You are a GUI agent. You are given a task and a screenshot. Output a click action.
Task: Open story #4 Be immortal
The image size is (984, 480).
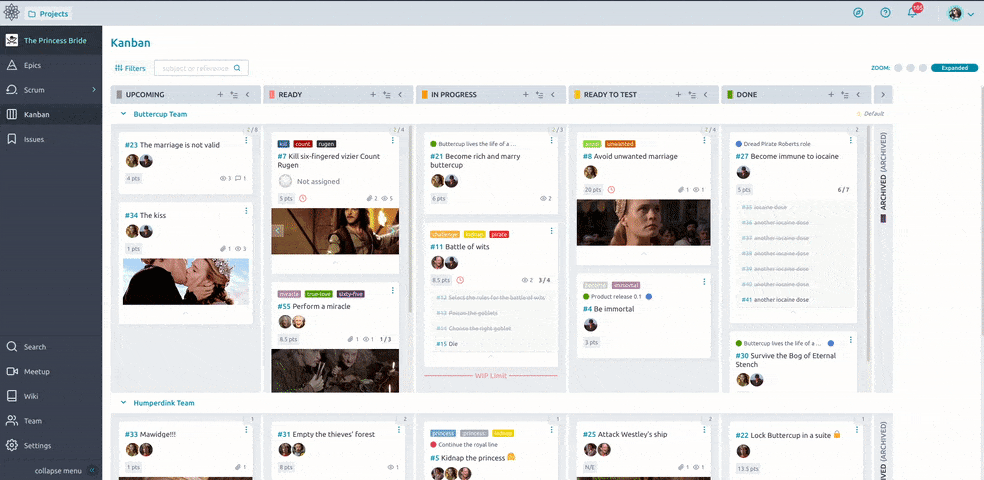608,309
